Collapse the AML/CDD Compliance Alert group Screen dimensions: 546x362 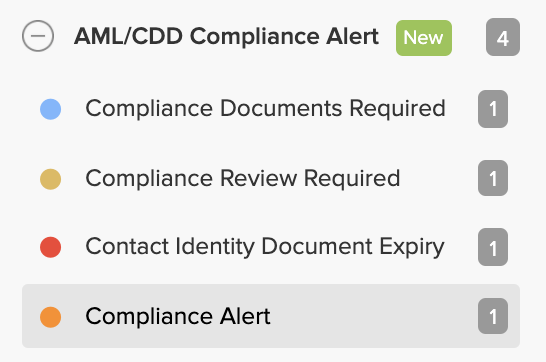(x=38, y=36)
